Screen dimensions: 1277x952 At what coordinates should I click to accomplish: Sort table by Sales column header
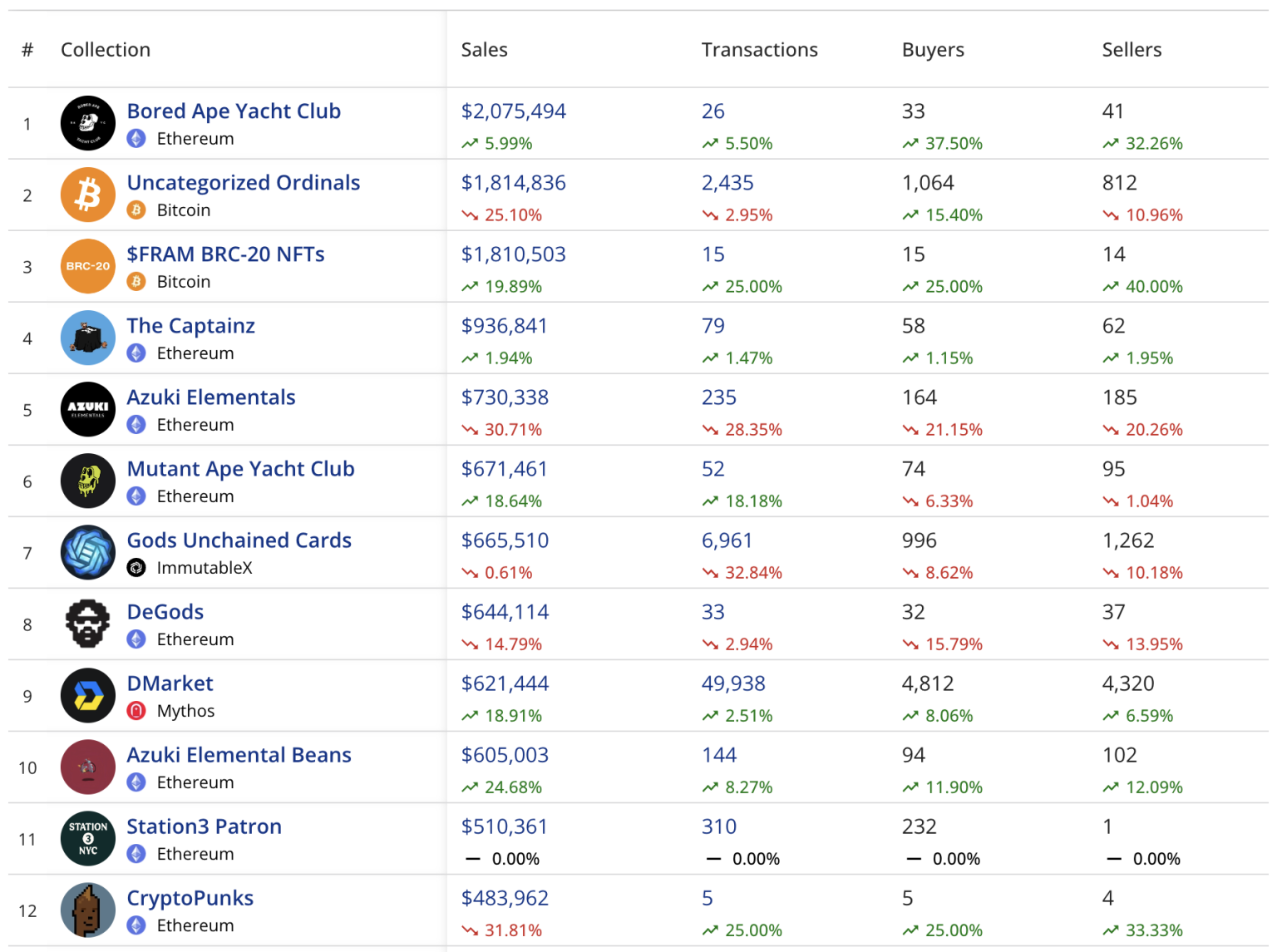click(484, 50)
